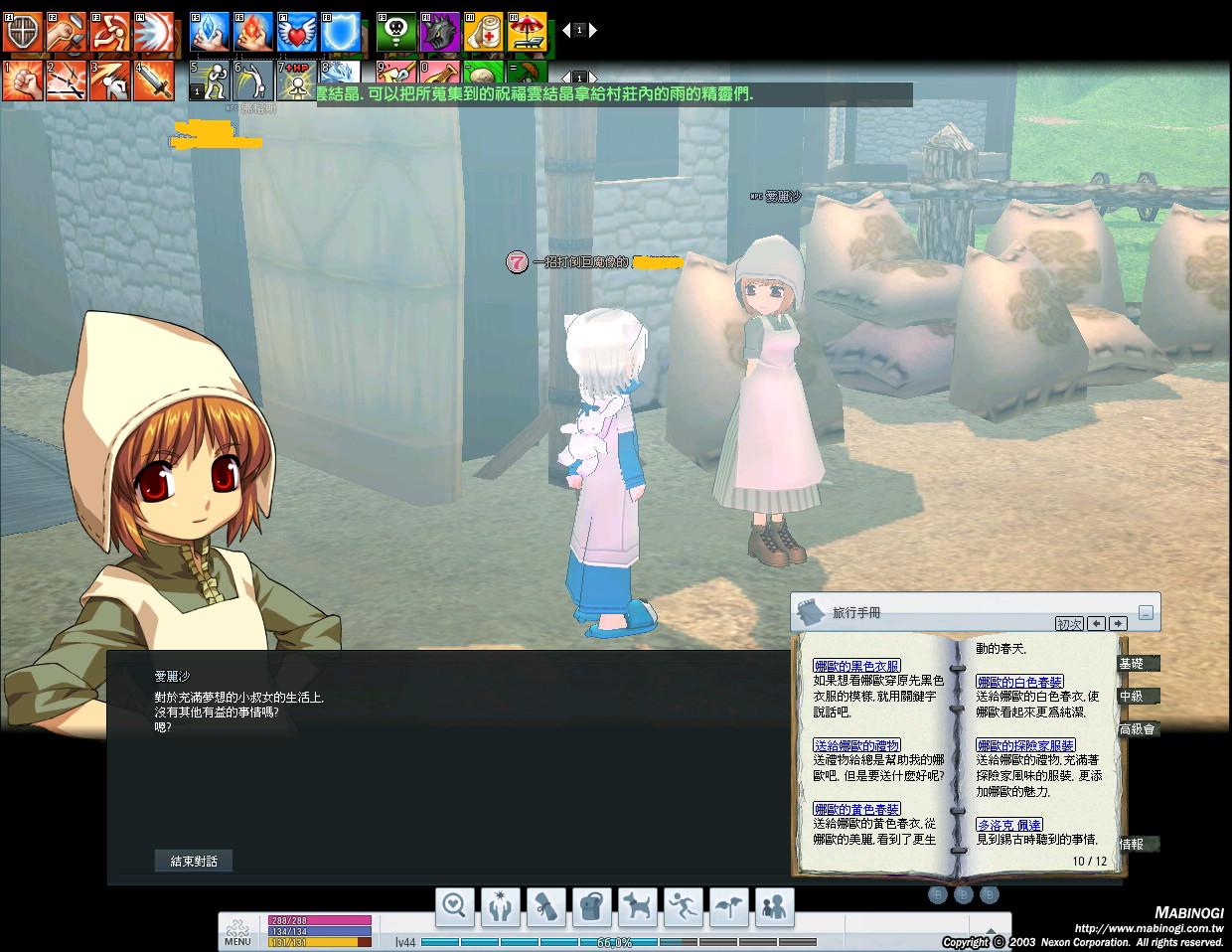The height and width of the screenshot is (952, 1232).
Task: Switch to the 情報 bookmark tab
Action: (1135, 845)
